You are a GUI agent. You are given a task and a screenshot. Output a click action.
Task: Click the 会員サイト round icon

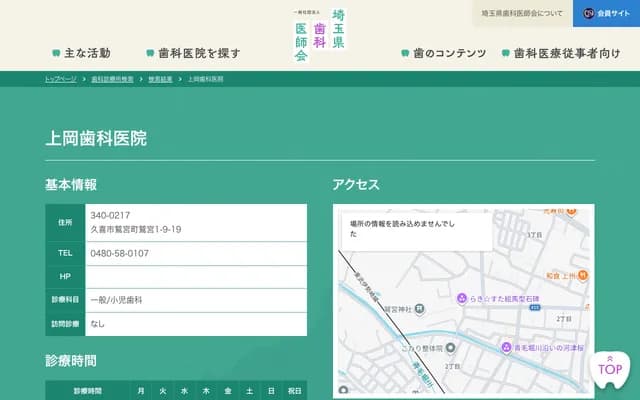click(588, 13)
